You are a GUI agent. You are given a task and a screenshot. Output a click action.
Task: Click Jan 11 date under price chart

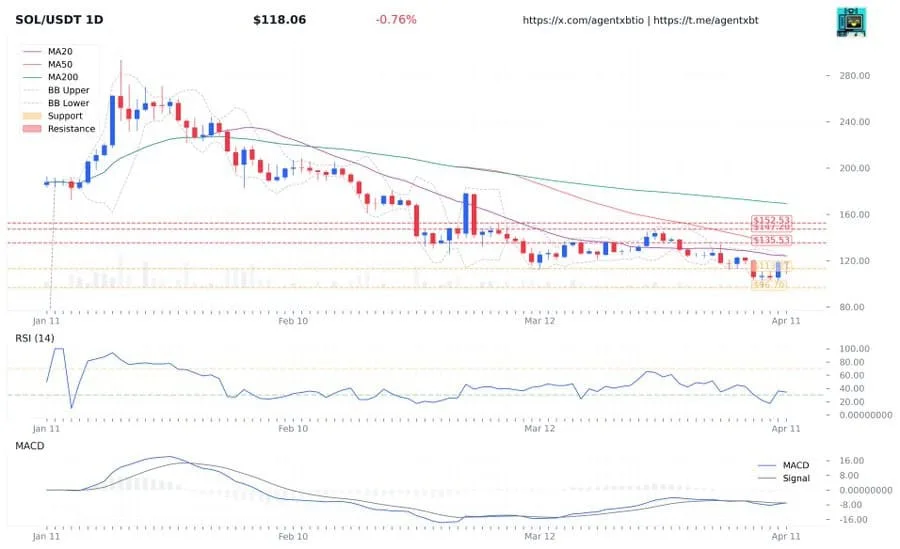click(46, 321)
